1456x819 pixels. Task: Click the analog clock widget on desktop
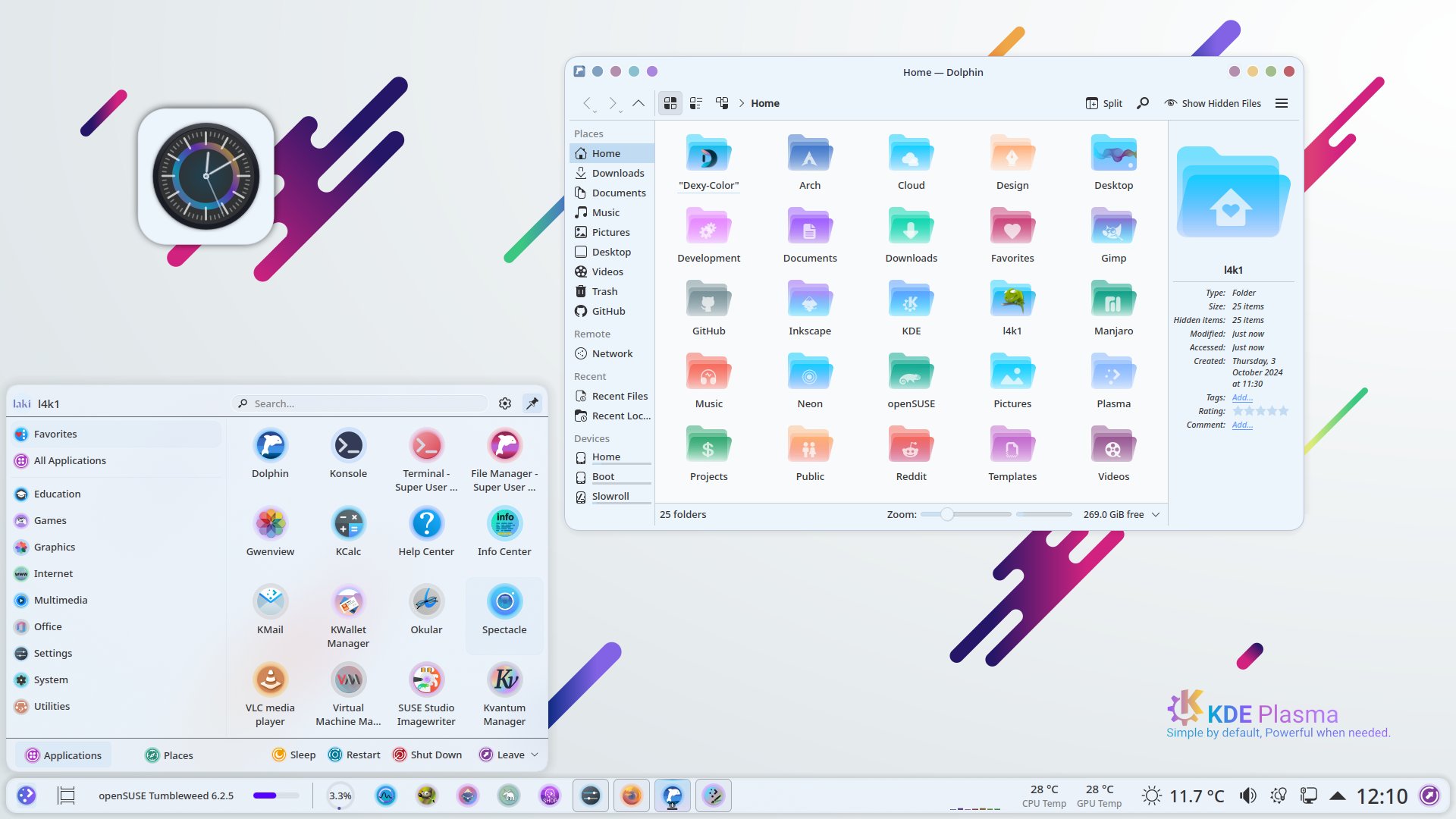click(206, 176)
